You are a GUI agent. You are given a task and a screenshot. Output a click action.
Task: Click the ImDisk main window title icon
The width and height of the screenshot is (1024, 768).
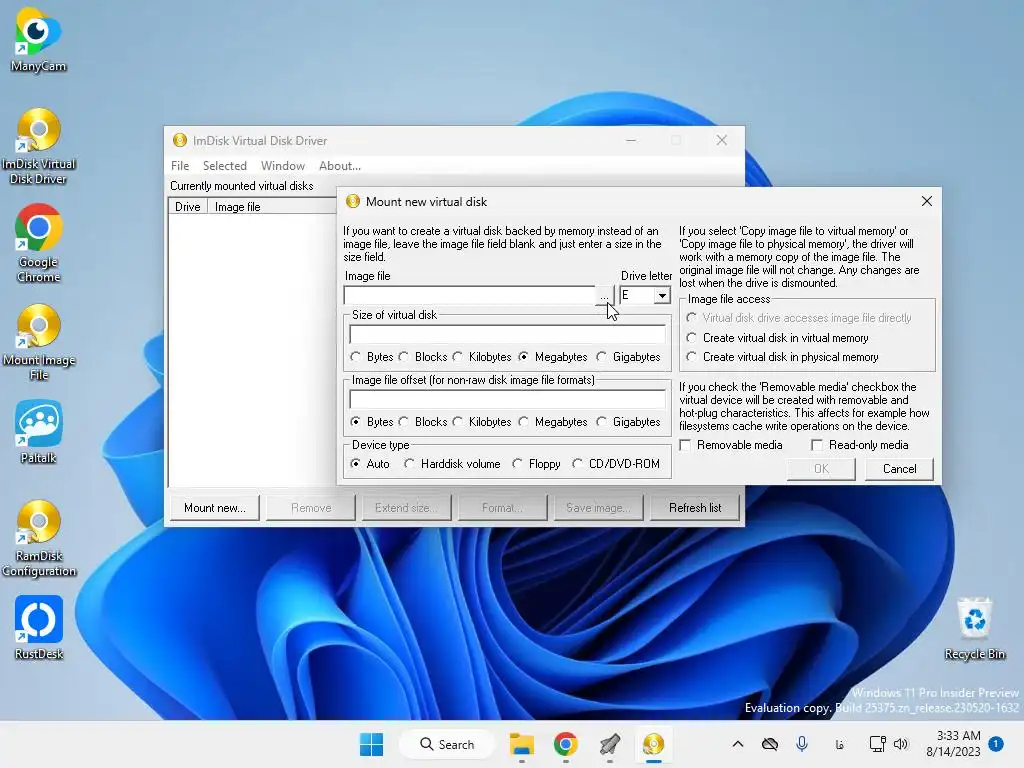(x=180, y=140)
